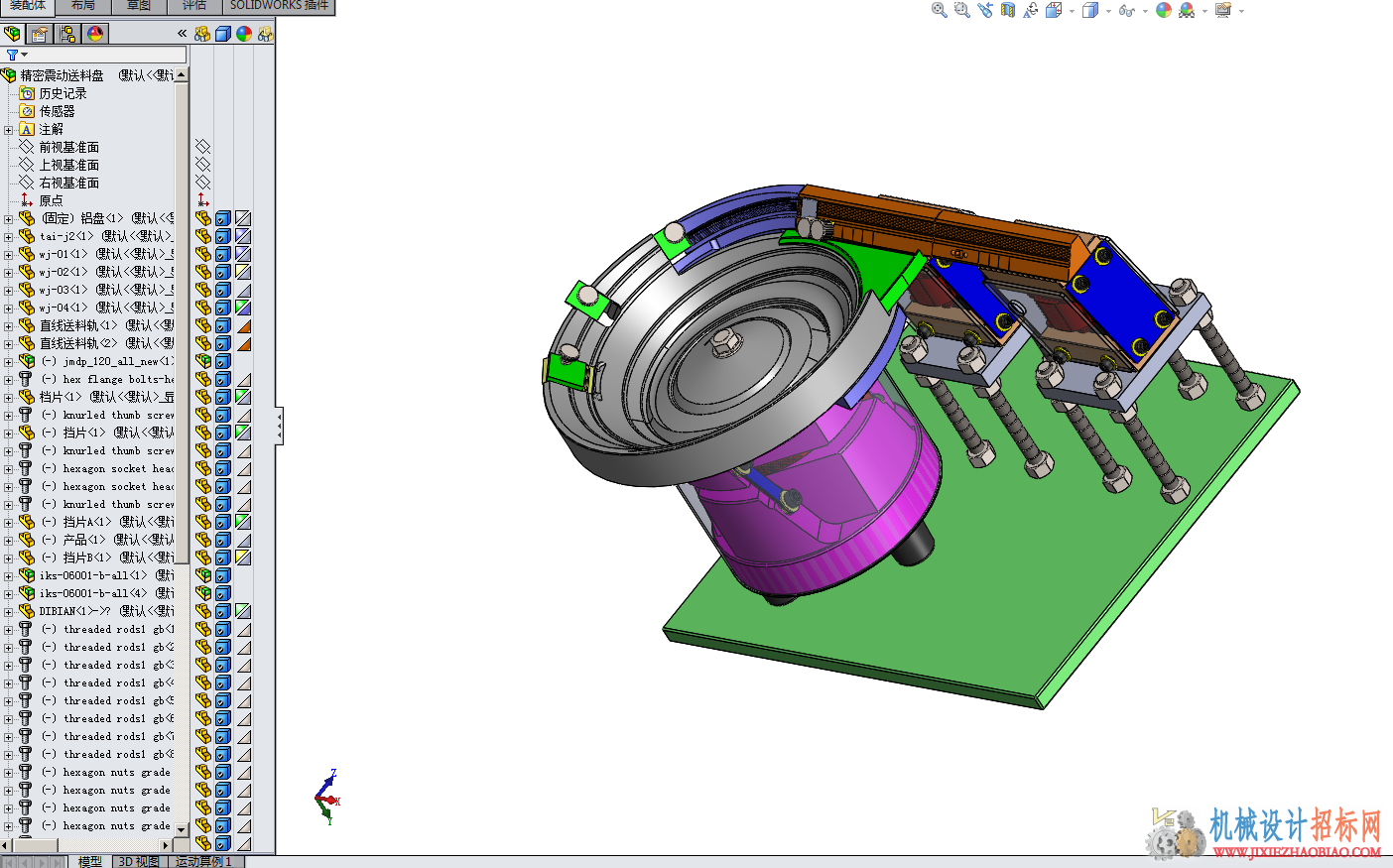
Task: Open the tree filter dropdown arrow
Action: pos(24,55)
